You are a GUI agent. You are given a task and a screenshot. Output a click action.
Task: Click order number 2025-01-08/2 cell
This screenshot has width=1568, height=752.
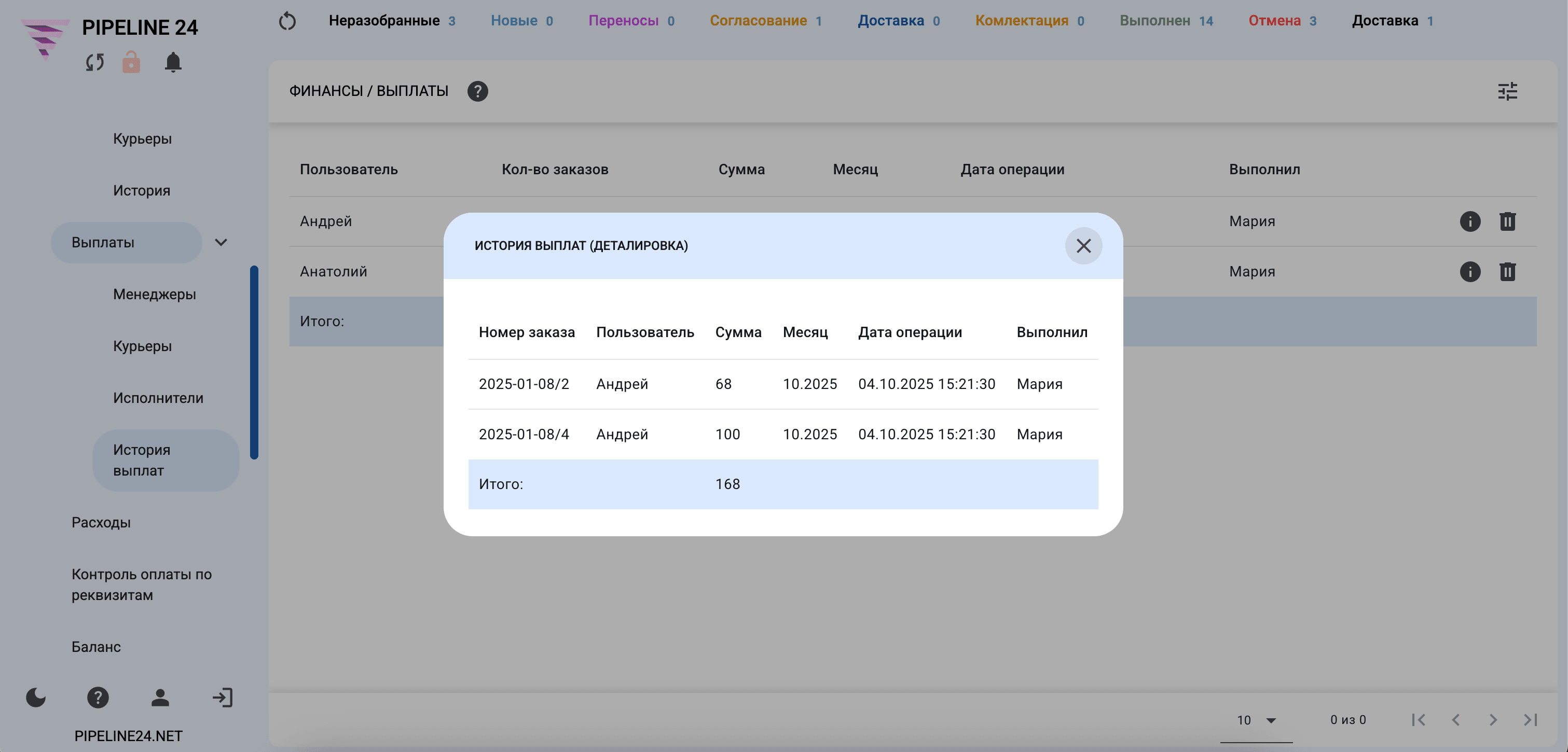(x=524, y=384)
